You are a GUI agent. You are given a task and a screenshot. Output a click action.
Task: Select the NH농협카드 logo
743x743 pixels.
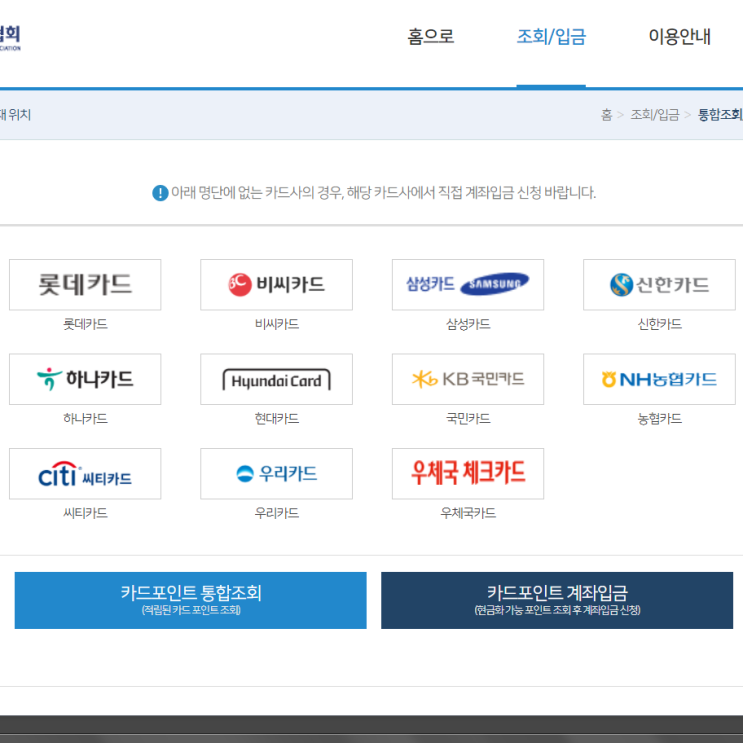659,379
